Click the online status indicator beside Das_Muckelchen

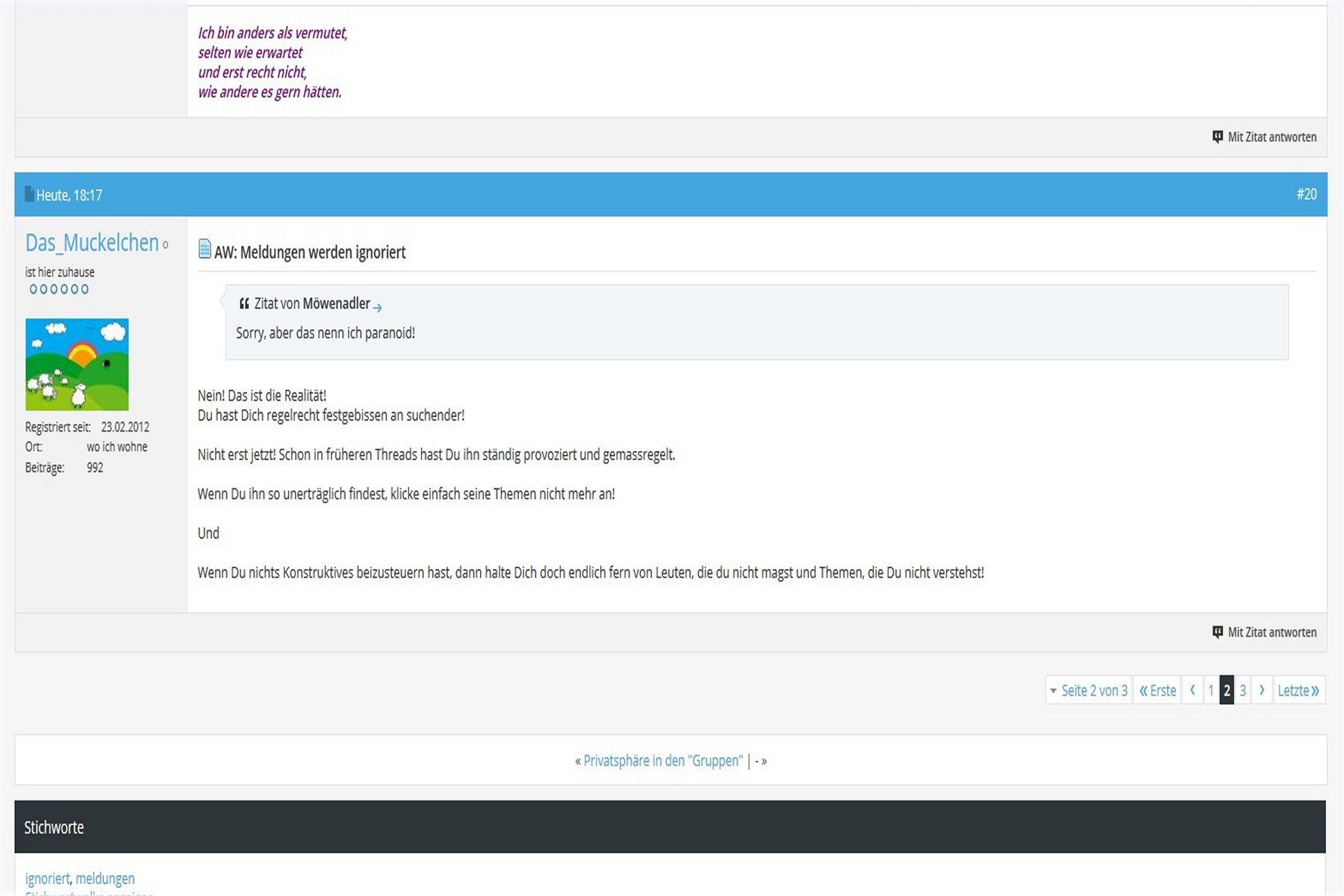[x=166, y=245]
